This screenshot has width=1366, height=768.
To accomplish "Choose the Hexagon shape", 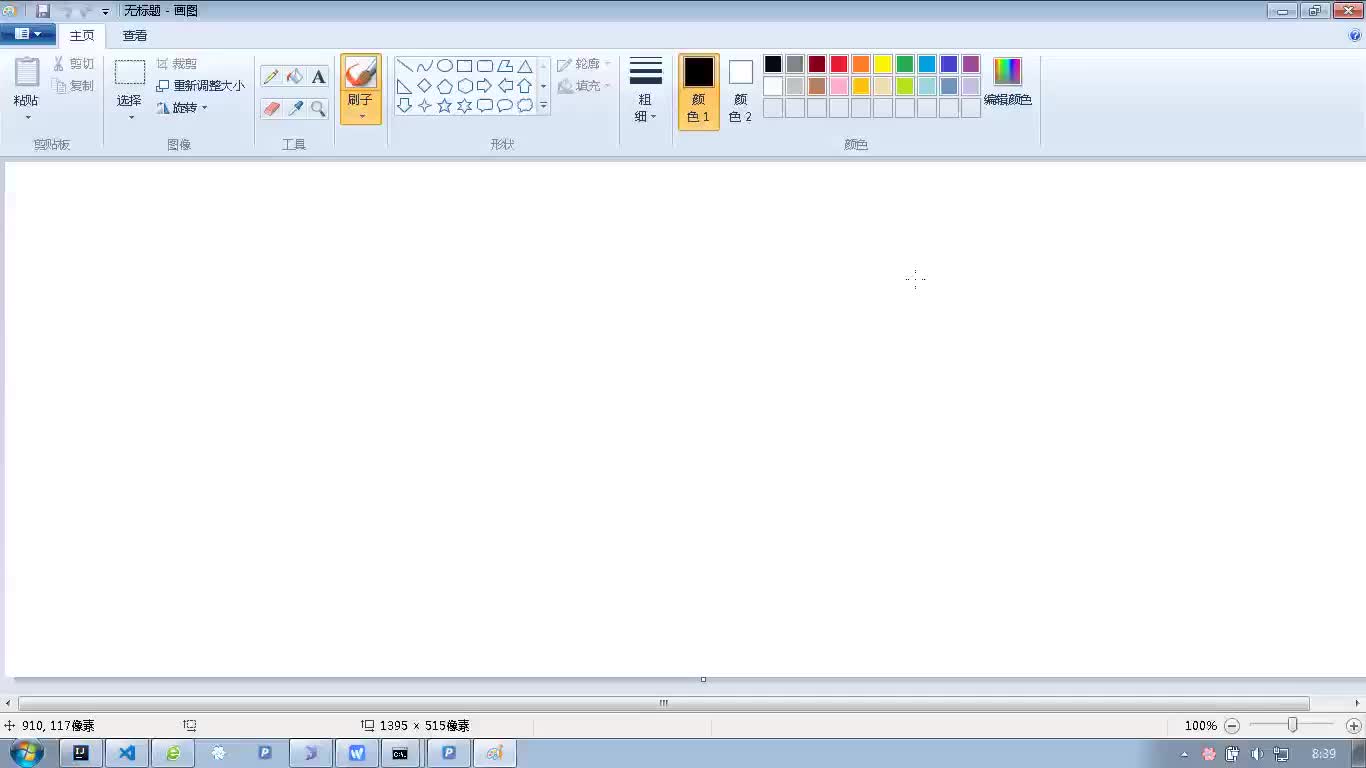I will [x=465, y=86].
